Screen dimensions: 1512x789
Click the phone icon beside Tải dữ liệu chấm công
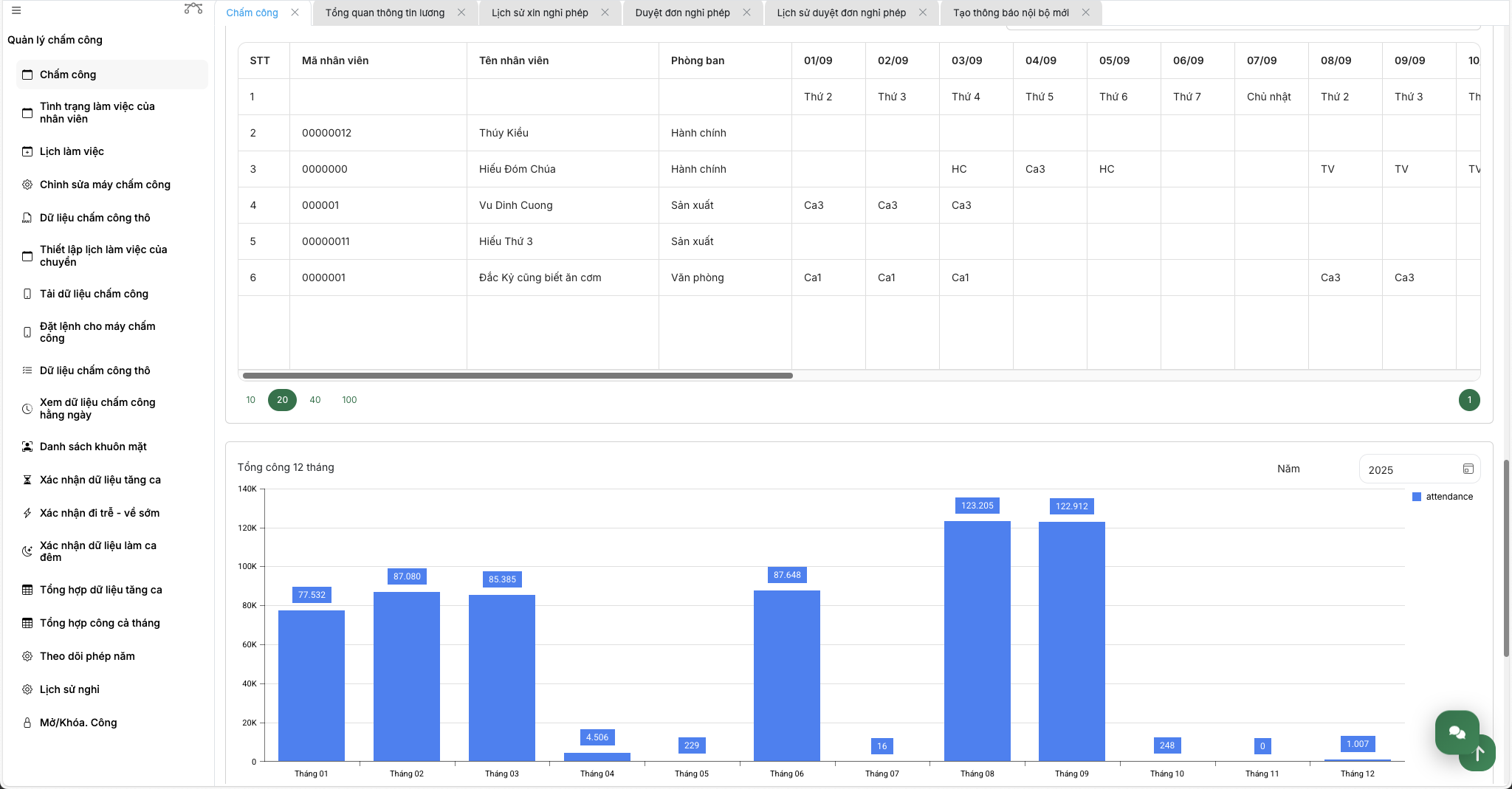(27, 294)
